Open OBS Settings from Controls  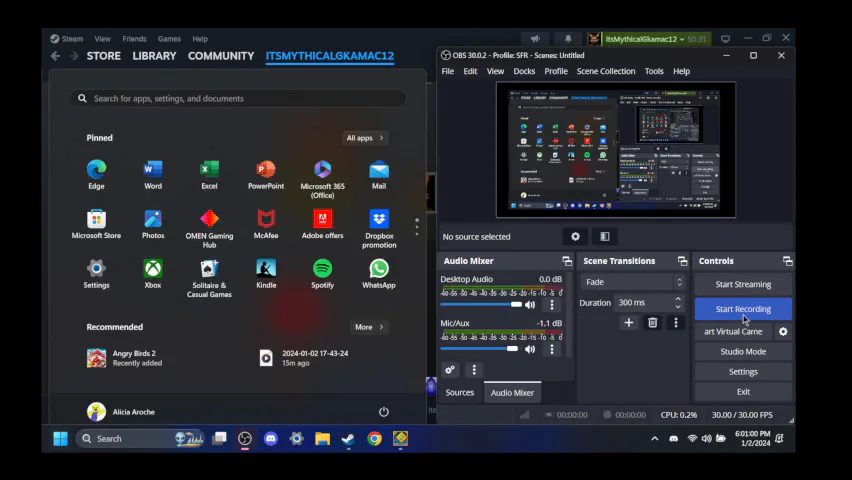(743, 372)
